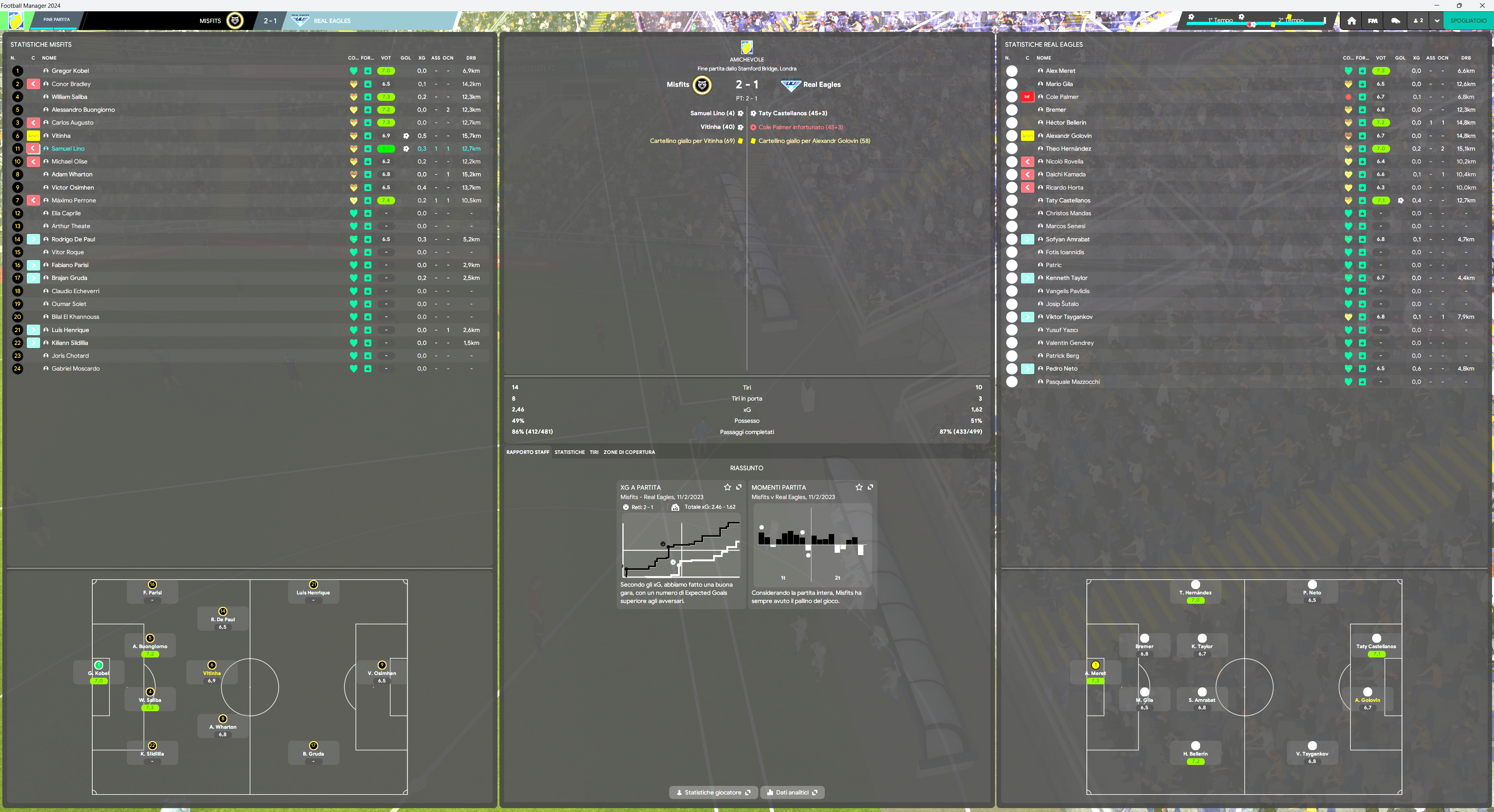1494x812 pixels.
Task: Click Taty Castellanos's goal ball icon in table
Action: (x=1401, y=201)
